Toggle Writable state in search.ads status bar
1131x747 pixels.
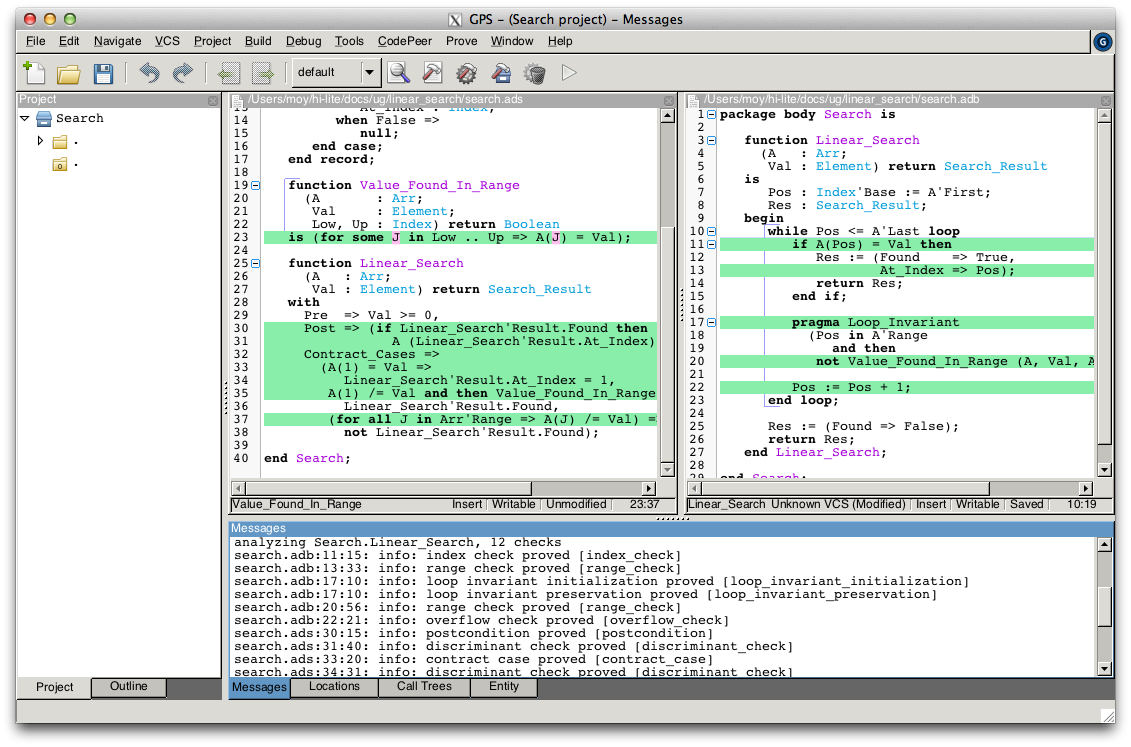[514, 504]
